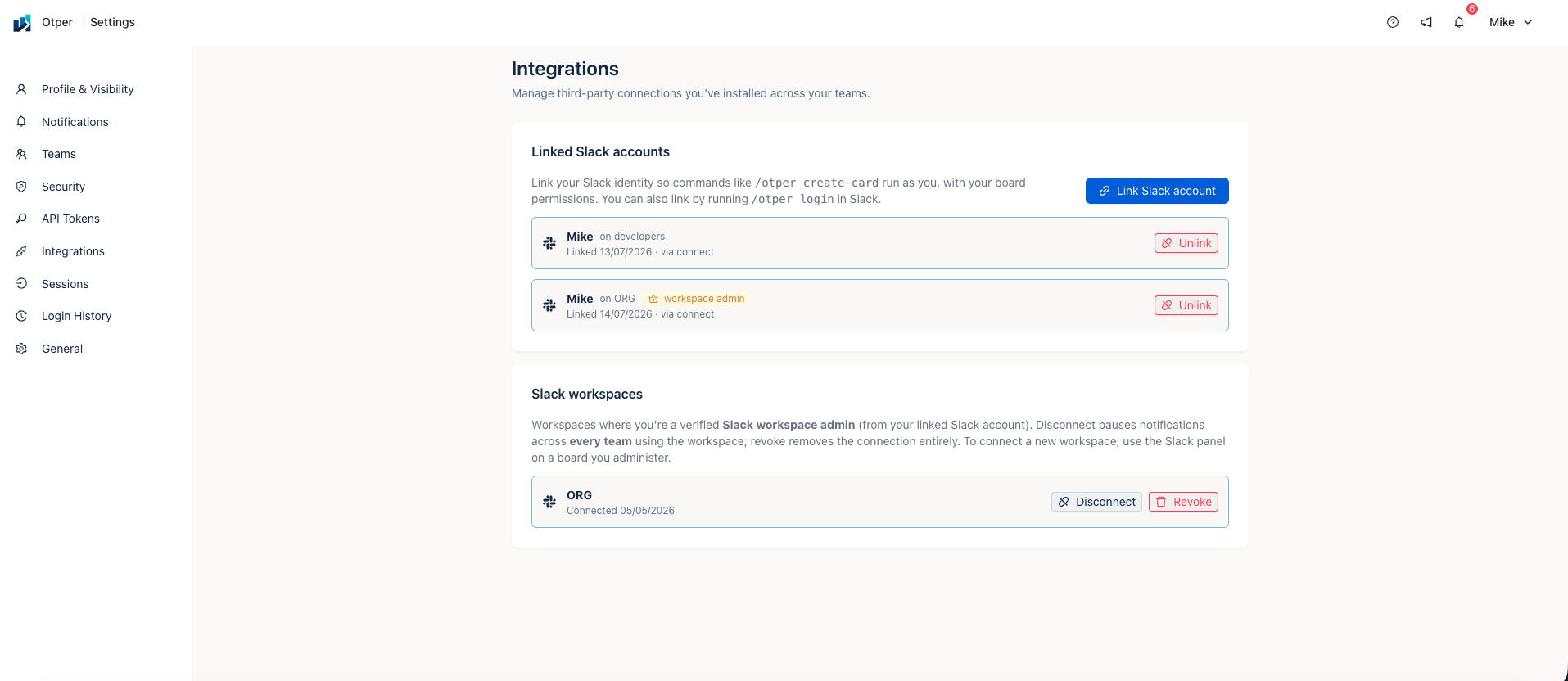This screenshot has width=1568, height=681.
Task: Click the Profile & Visibility person icon
Action: [21, 89]
